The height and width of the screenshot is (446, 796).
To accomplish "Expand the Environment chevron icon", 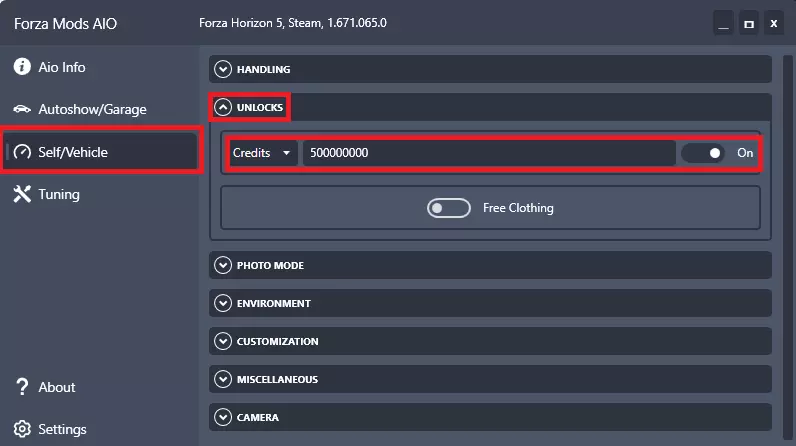I will click(223, 303).
